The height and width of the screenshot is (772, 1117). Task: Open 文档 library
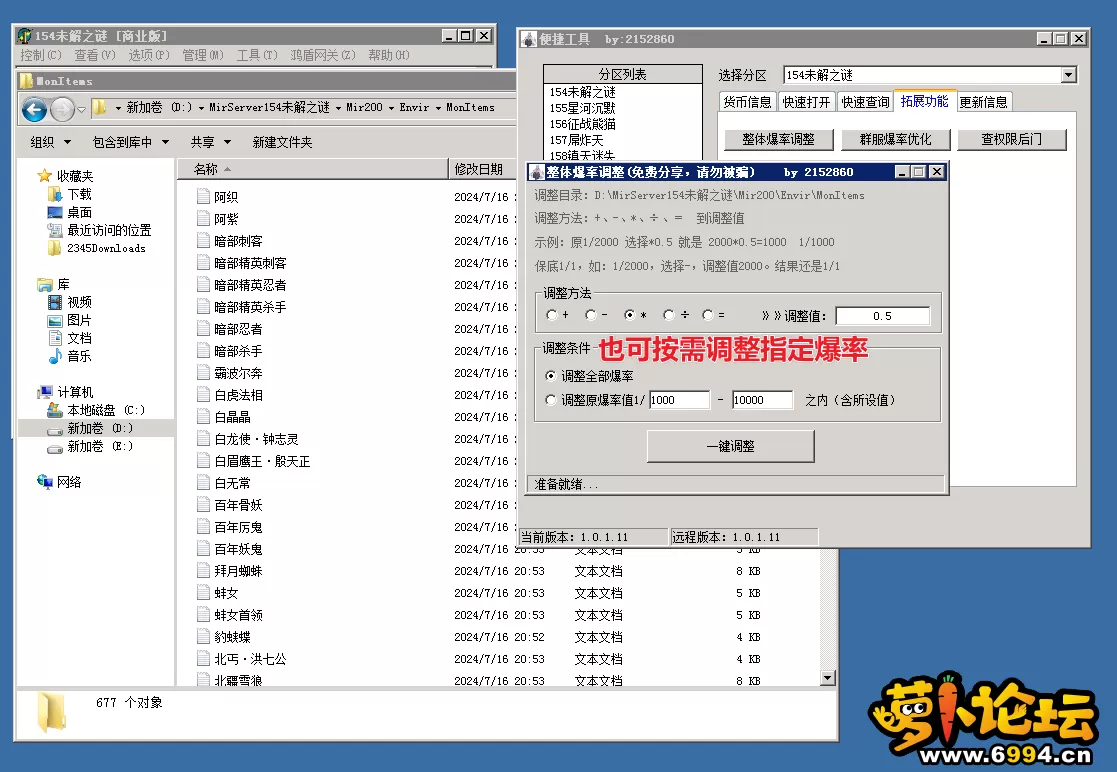click(79, 338)
